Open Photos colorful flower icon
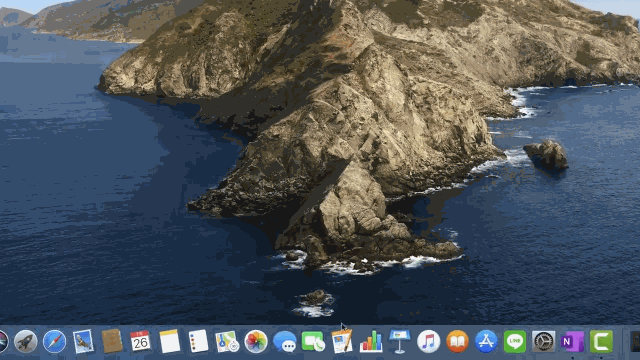The width and height of the screenshot is (640, 360). 256,341
